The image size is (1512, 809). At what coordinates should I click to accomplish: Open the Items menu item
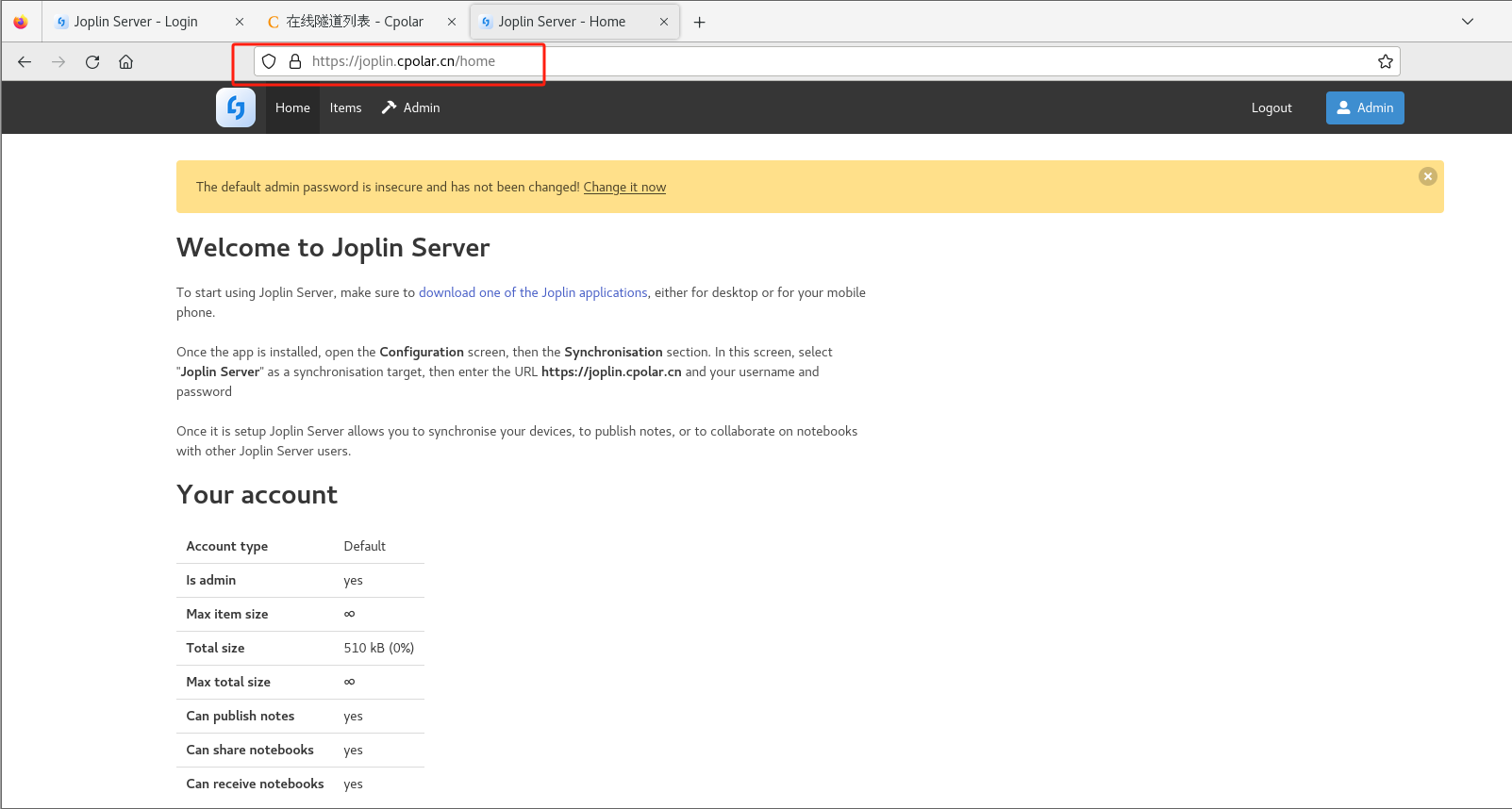click(345, 107)
